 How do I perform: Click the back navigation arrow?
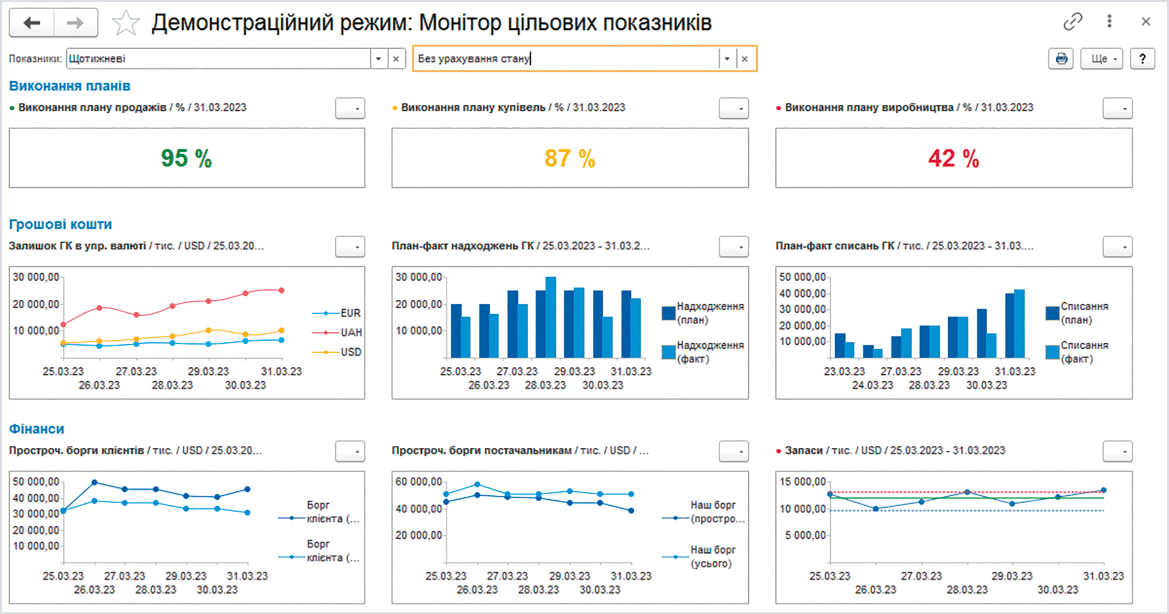[33, 22]
